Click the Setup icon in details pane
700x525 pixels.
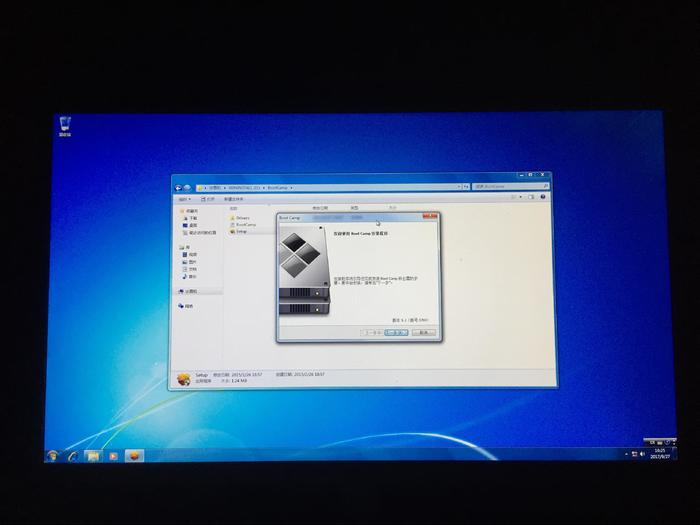click(183, 379)
